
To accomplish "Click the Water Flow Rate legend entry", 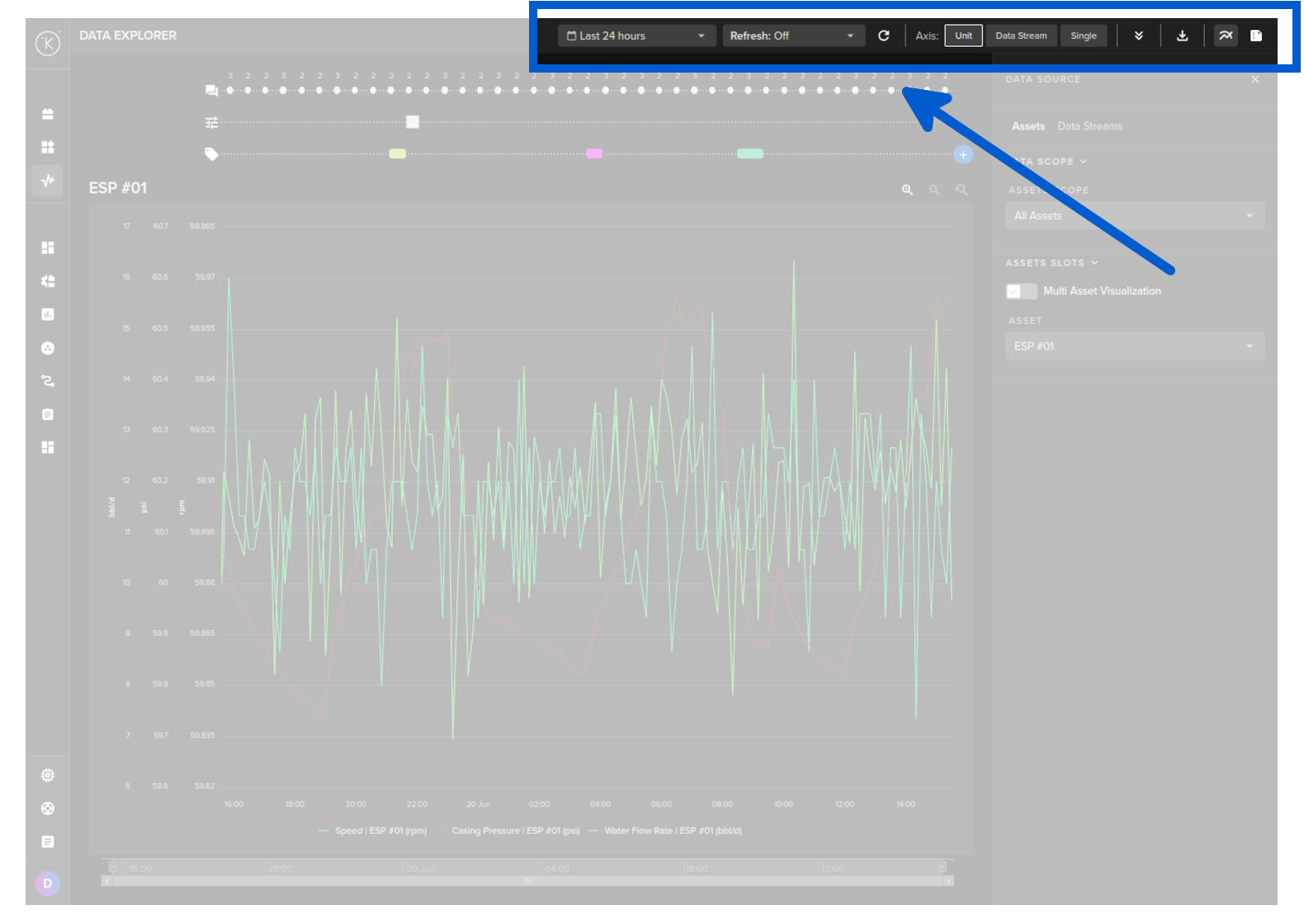I will click(672, 831).
